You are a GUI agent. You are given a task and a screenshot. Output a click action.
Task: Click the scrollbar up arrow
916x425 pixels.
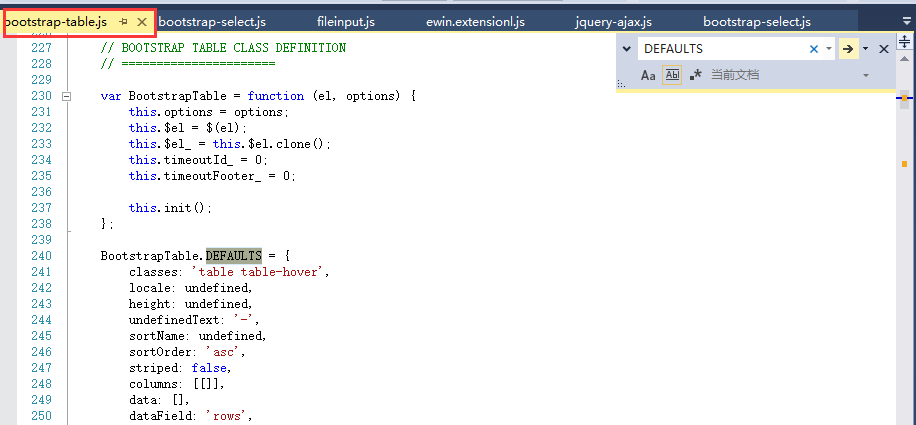tap(904, 58)
